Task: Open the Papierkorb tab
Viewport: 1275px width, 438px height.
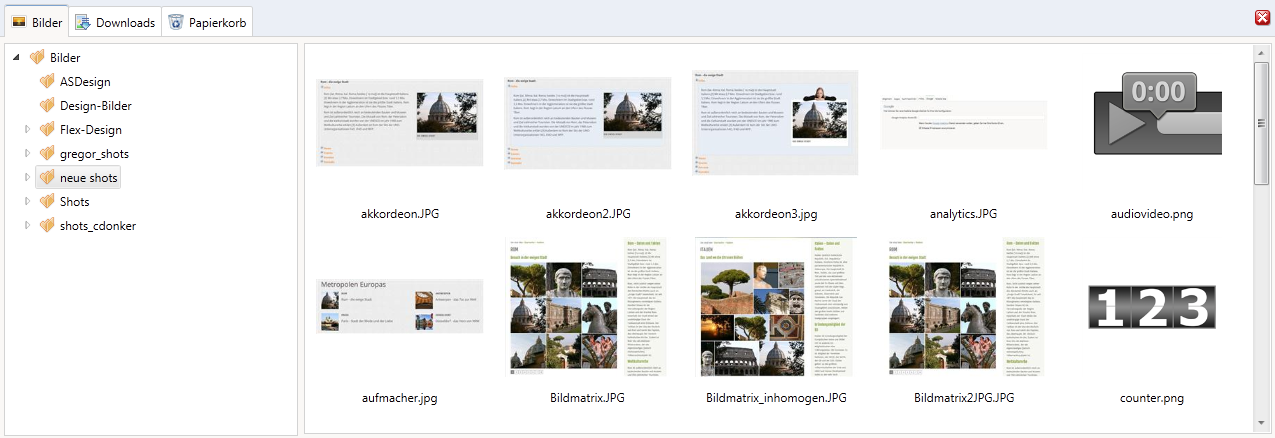Action: tap(208, 22)
